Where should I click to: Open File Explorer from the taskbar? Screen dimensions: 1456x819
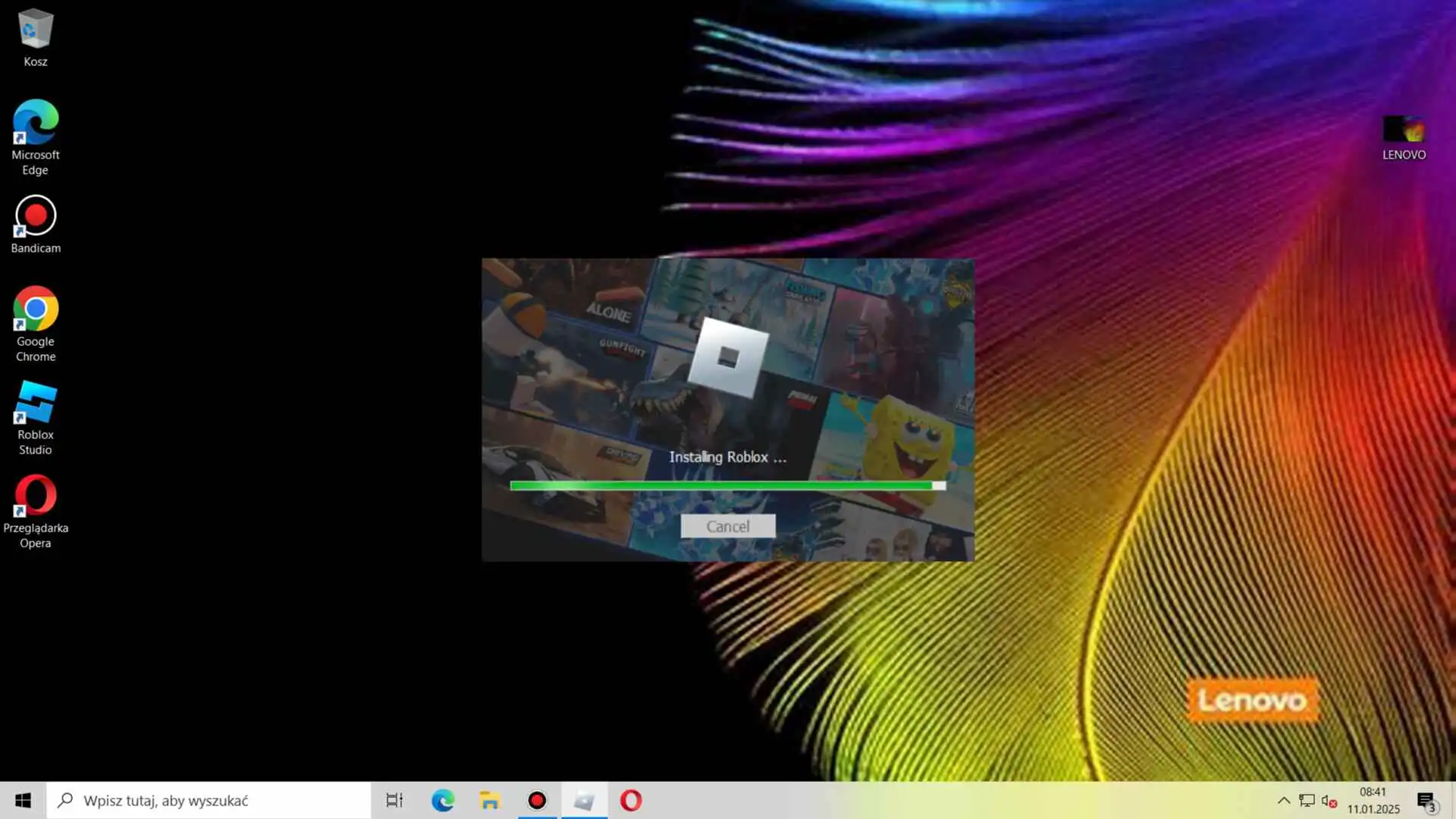[x=490, y=800]
